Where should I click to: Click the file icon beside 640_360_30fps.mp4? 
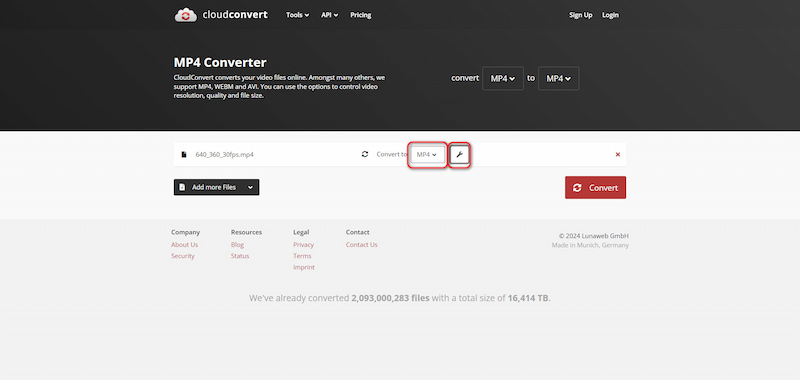tap(184, 155)
